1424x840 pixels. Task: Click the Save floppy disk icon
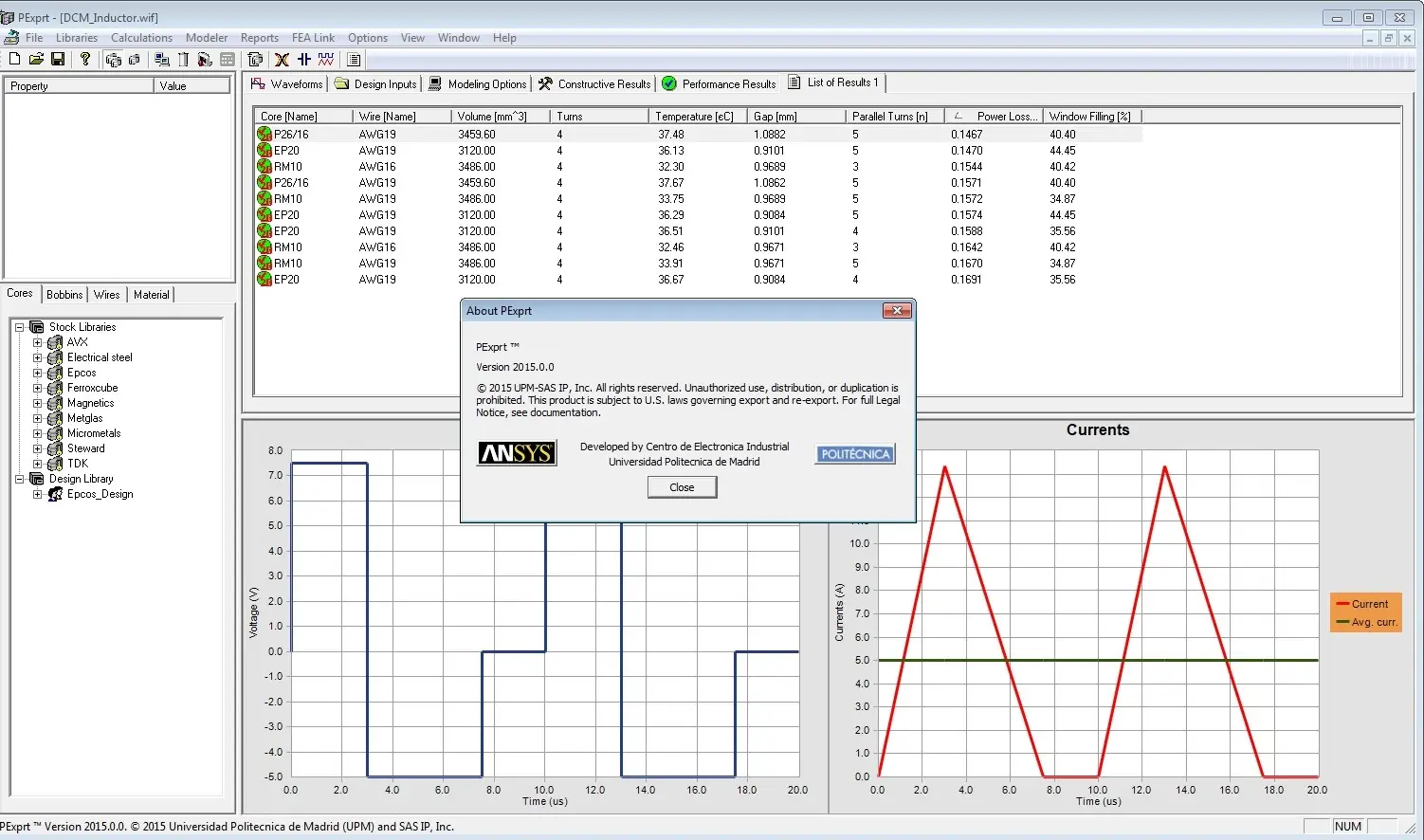[x=58, y=59]
